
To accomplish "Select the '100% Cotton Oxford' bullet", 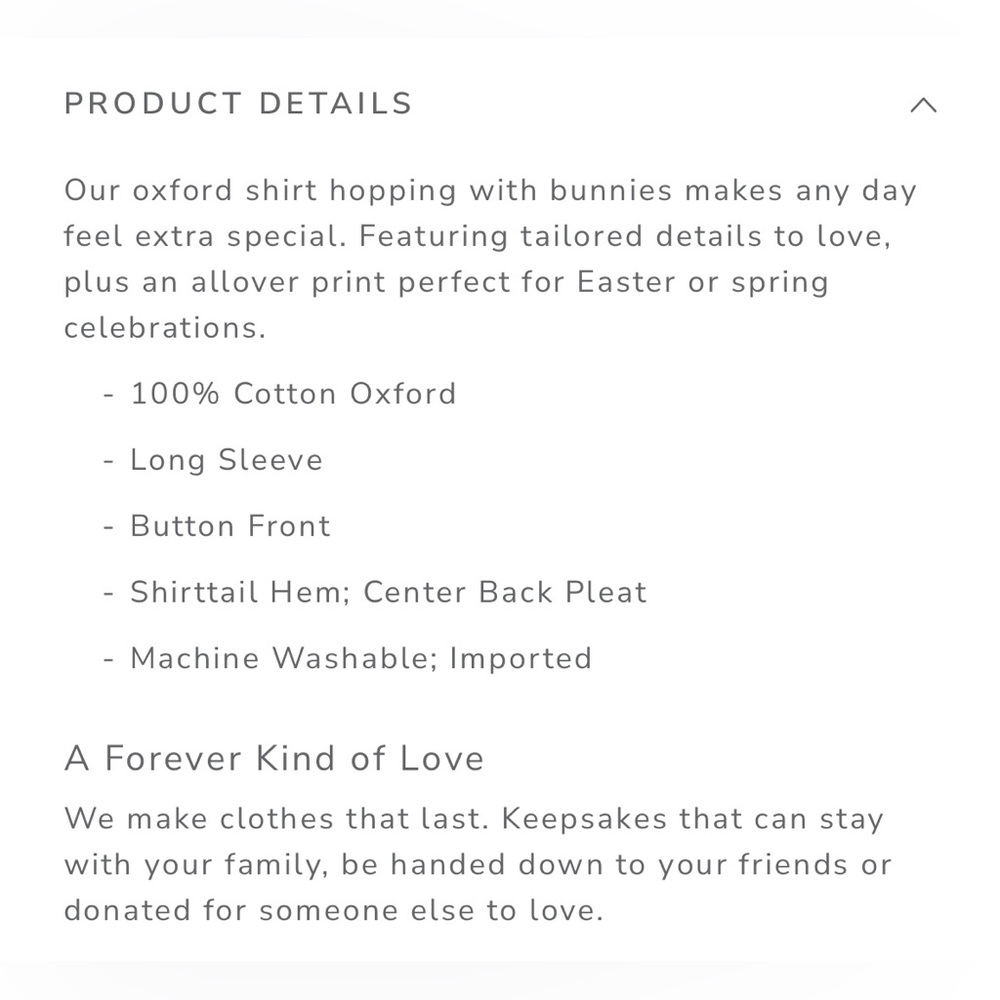I will (x=293, y=393).
